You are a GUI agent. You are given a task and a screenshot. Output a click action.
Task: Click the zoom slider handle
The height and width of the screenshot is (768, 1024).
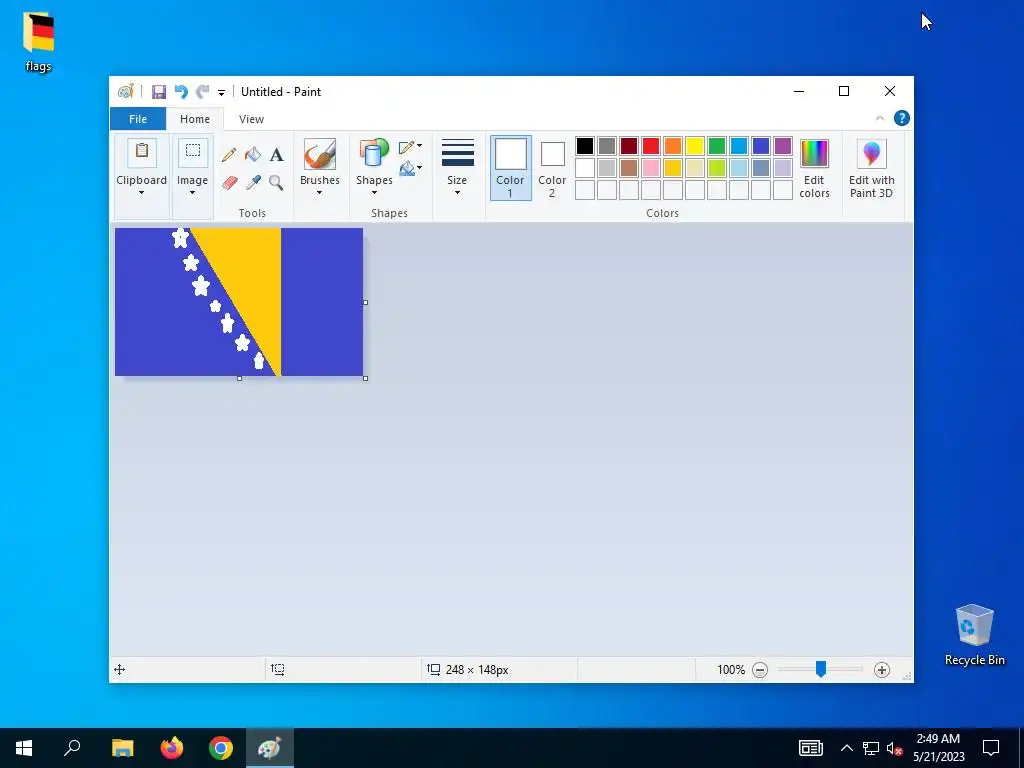point(821,669)
